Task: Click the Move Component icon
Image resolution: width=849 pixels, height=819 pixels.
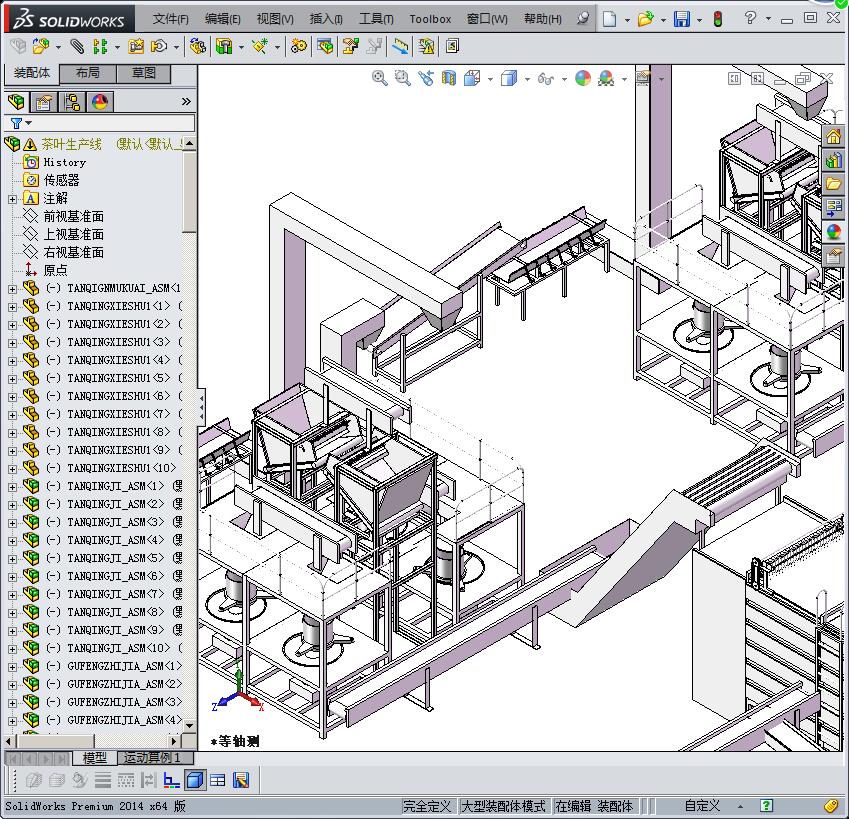Action: click(159, 47)
